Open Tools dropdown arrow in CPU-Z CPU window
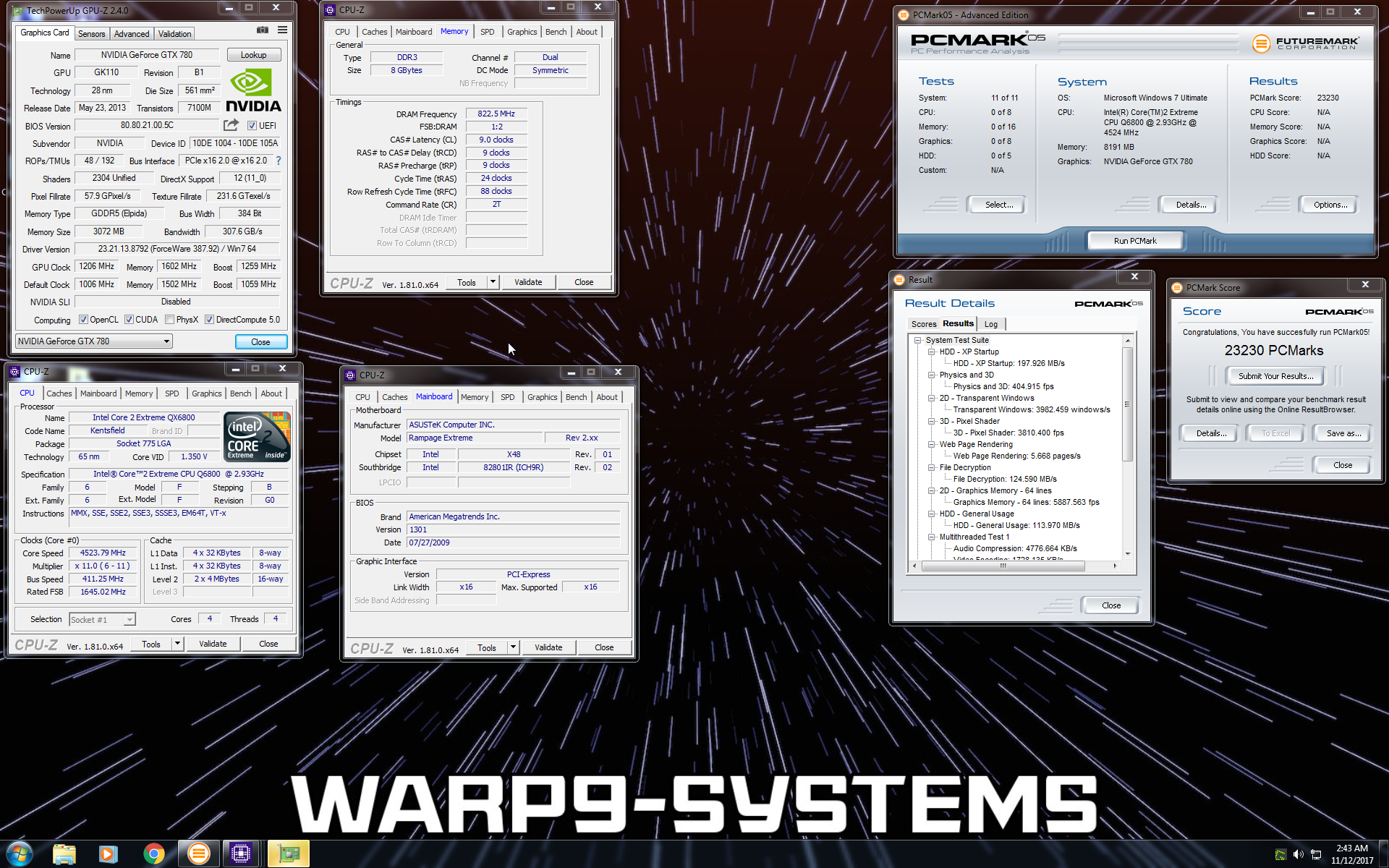The height and width of the screenshot is (868, 1389). 177,644
